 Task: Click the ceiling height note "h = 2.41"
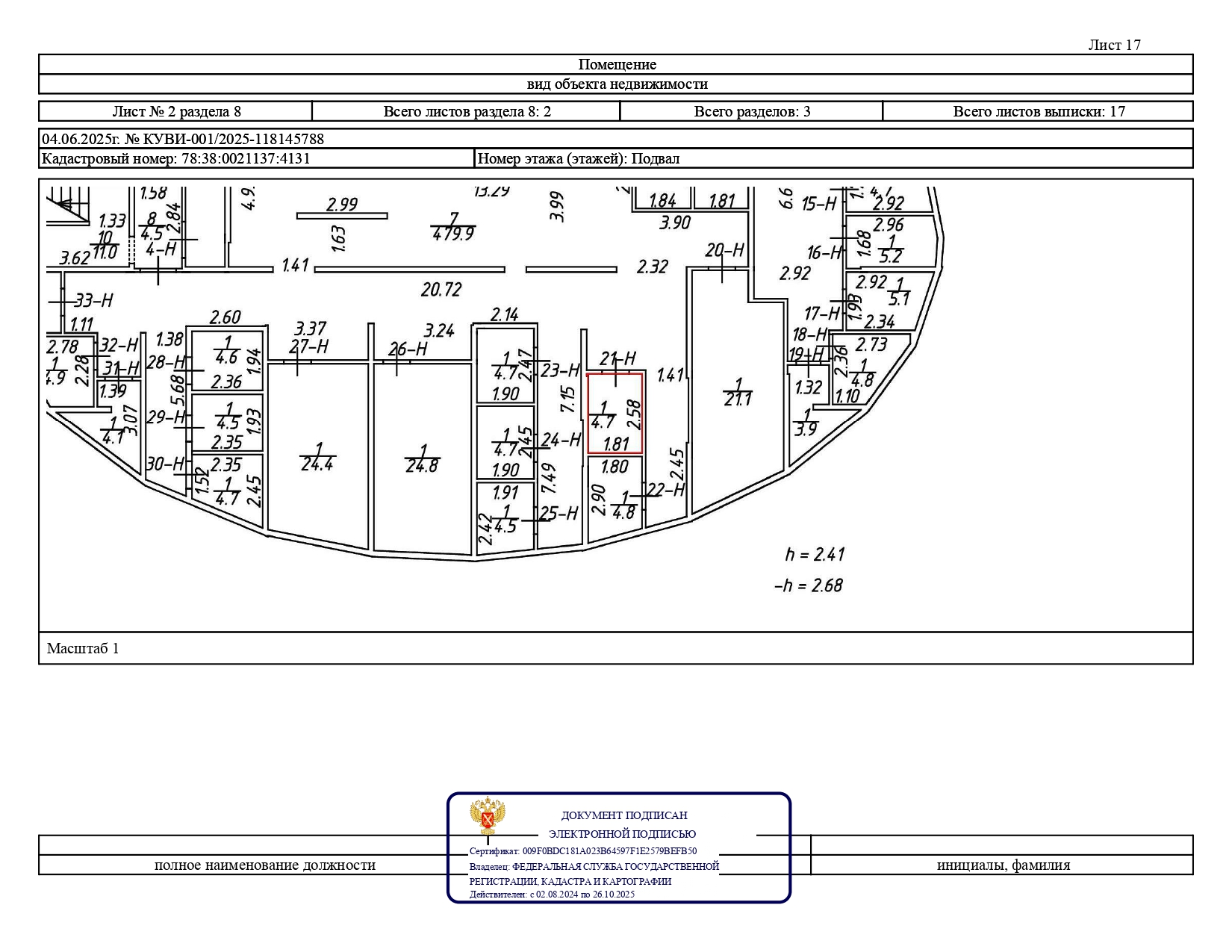coord(815,554)
